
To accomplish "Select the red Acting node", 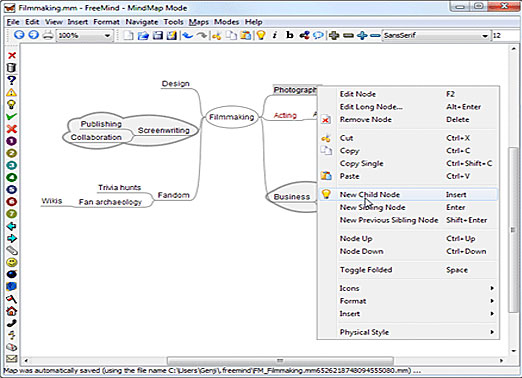I will (285, 115).
